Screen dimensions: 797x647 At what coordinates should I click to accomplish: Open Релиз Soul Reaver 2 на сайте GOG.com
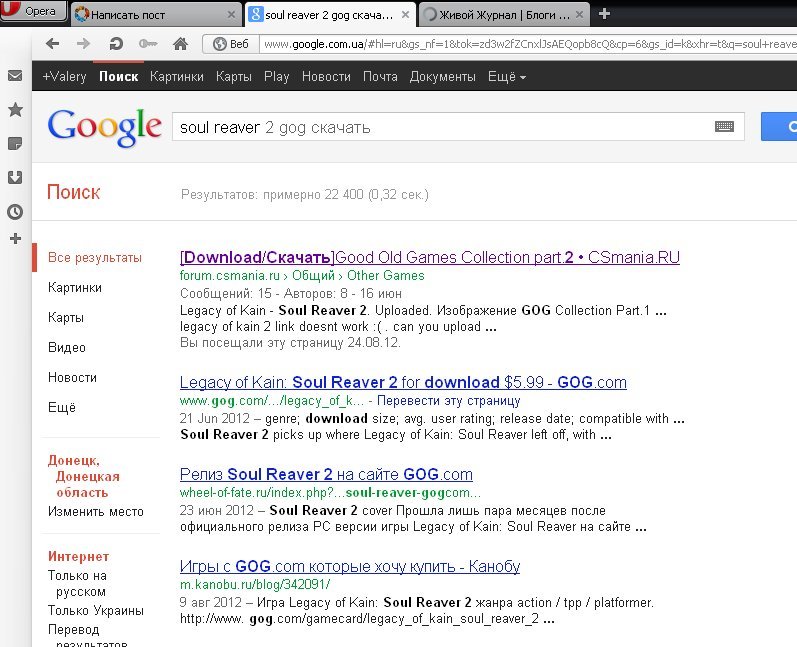(326, 474)
